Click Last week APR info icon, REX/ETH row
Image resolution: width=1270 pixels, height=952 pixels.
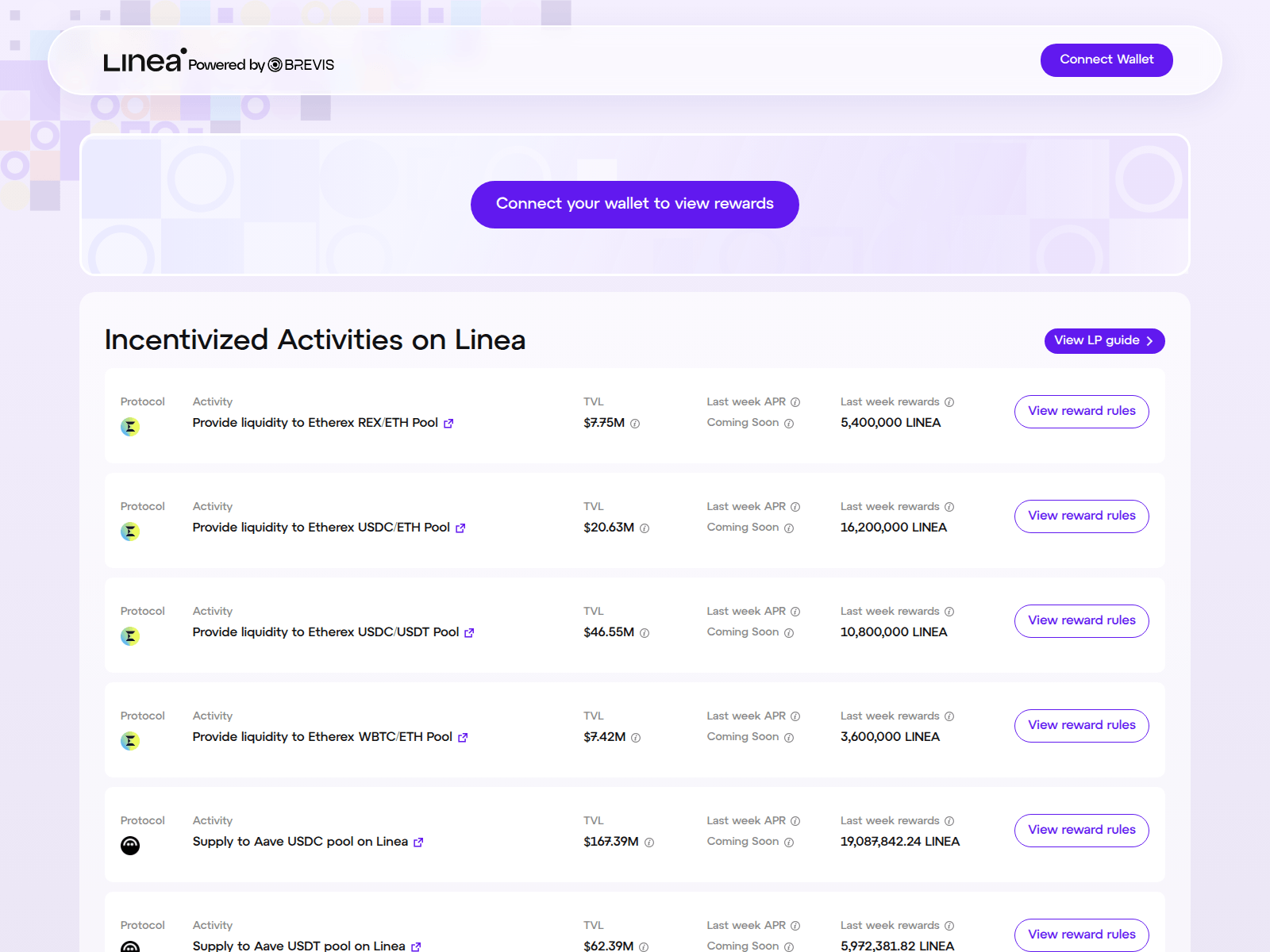pyautogui.click(x=795, y=402)
